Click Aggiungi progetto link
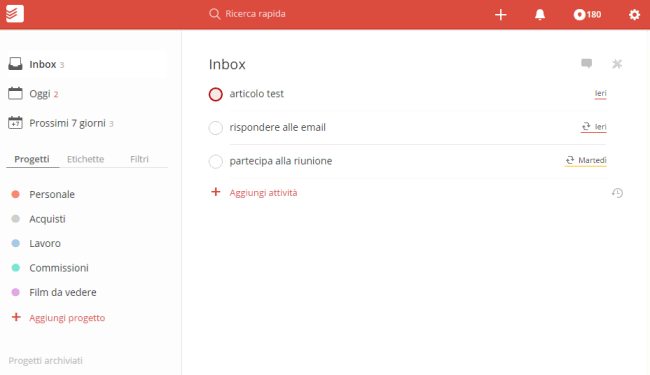This screenshot has width=650, height=375. click(x=67, y=318)
